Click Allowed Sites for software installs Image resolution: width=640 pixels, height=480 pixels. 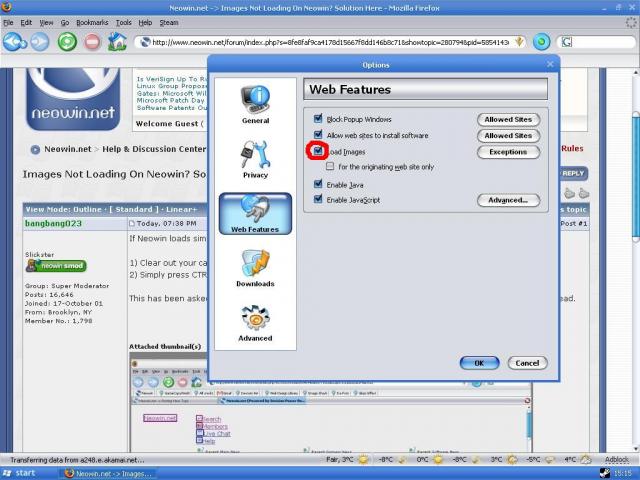[x=509, y=136]
